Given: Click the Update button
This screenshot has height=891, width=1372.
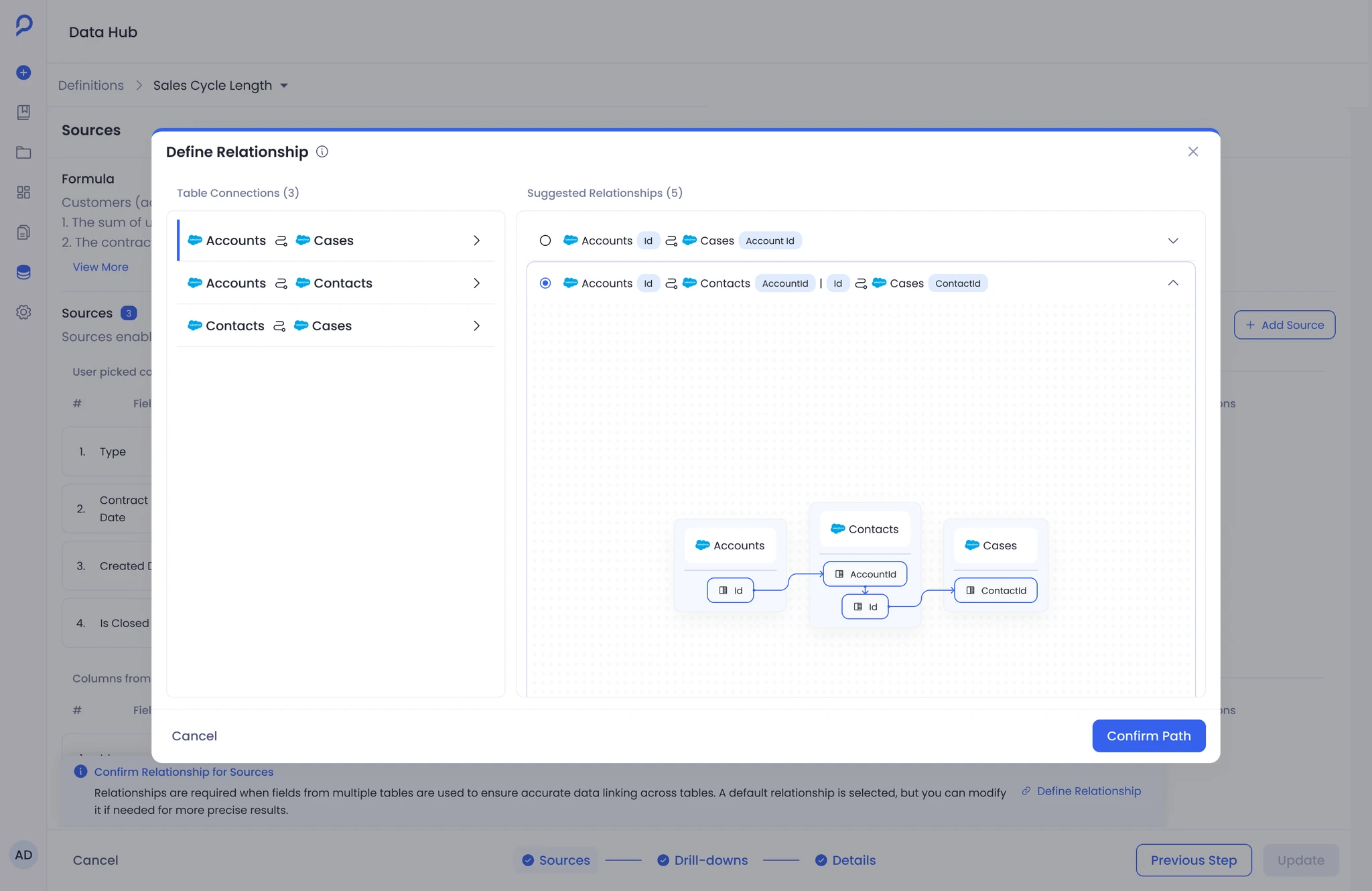Looking at the screenshot, I should tap(1300, 860).
